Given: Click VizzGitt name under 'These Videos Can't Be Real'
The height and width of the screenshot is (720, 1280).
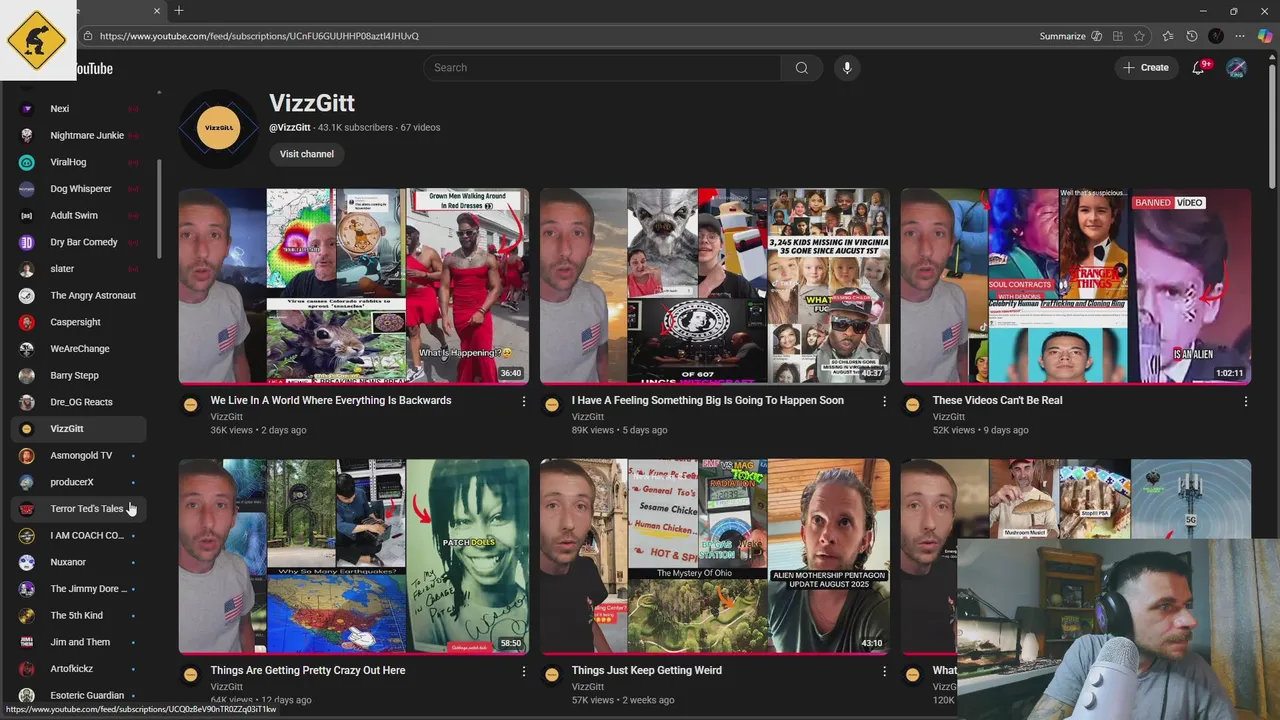Looking at the screenshot, I should (949, 417).
